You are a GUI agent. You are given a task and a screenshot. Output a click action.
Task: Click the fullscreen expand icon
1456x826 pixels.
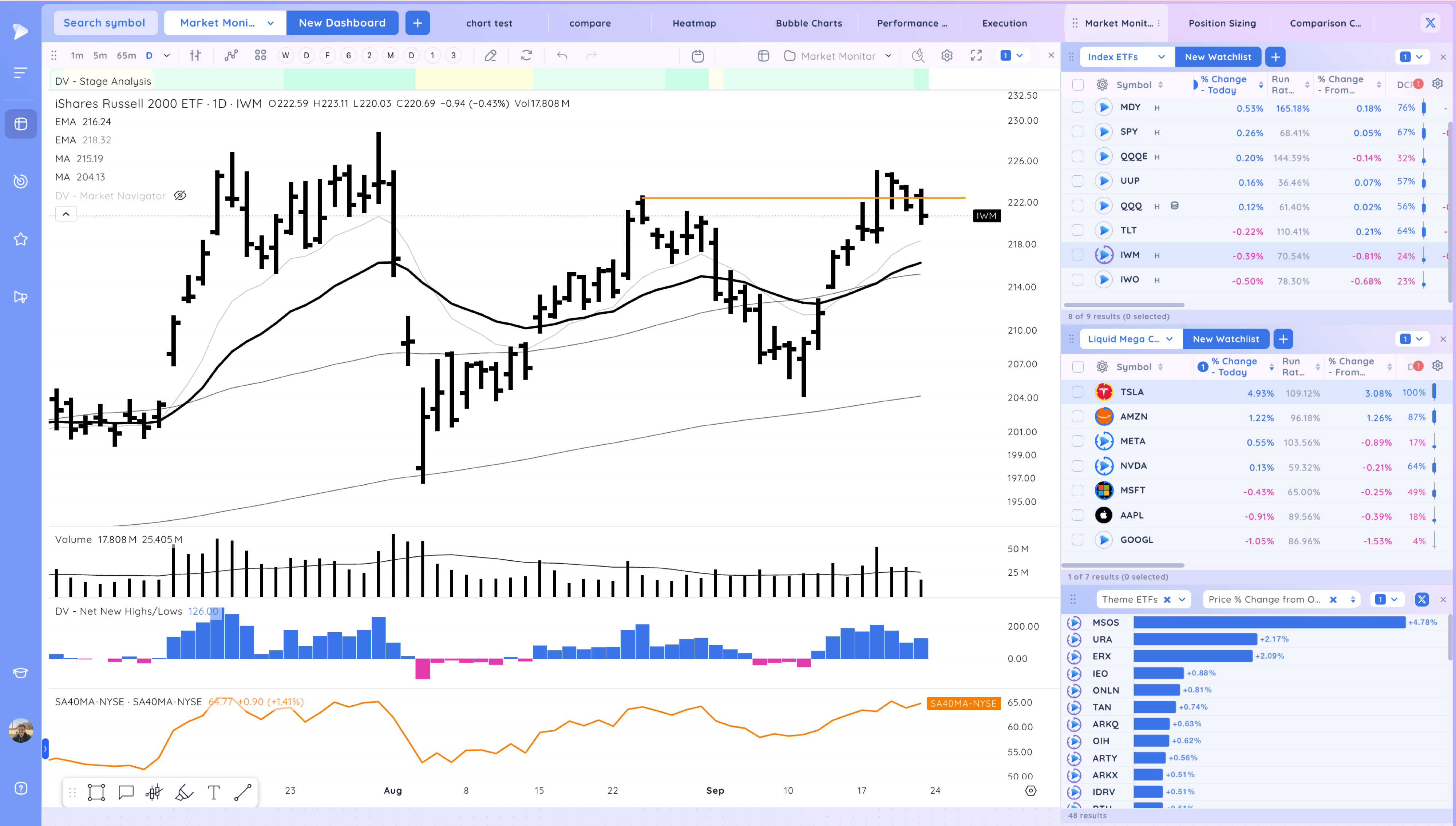click(x=976, y=56)
